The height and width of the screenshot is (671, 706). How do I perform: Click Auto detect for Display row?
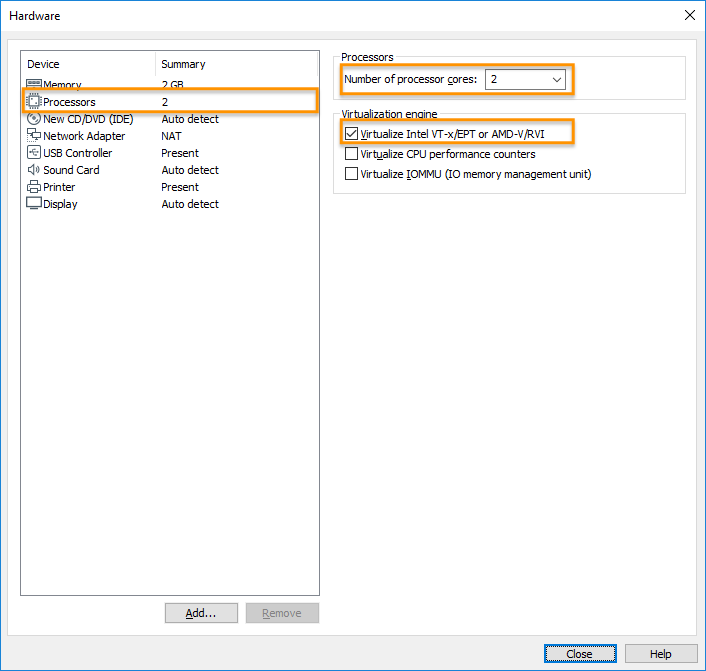coord(190,204)
